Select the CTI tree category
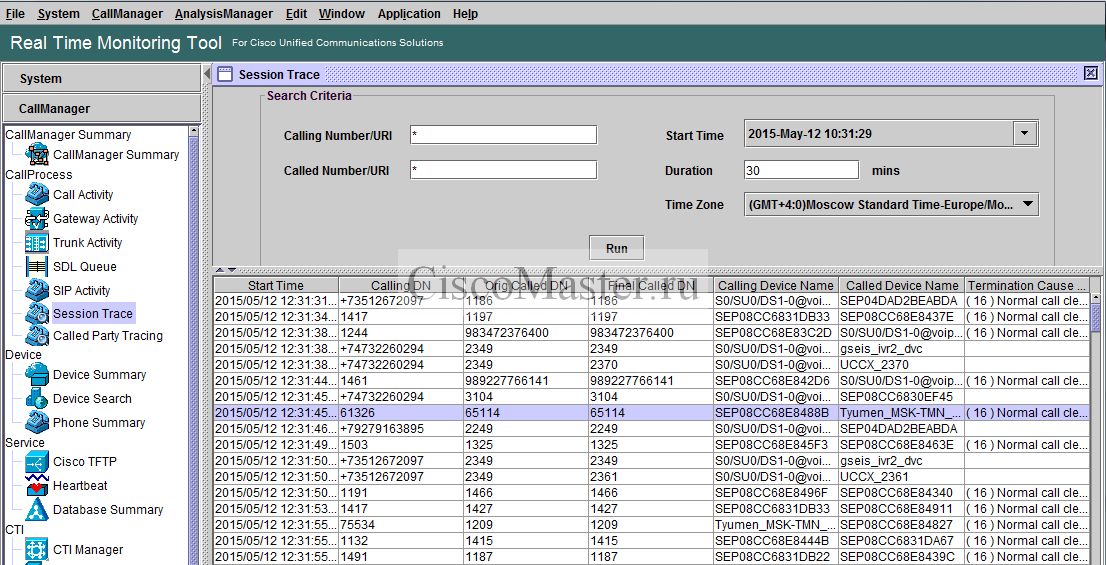The image size is (1106, 565). [14, 529]
